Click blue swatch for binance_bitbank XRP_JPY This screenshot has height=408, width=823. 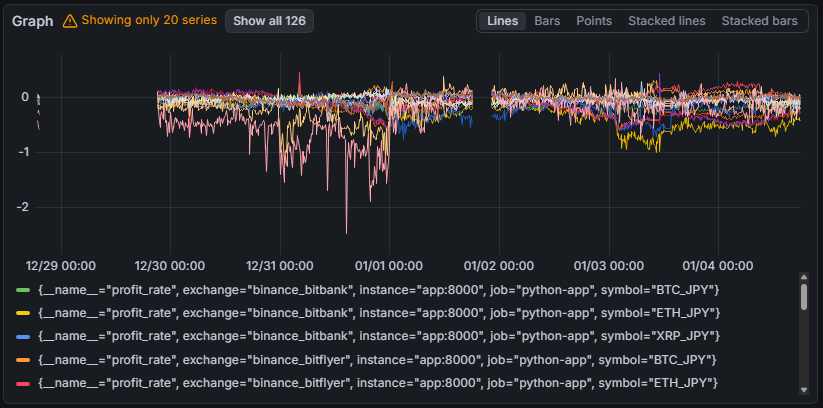click(23, 336)
